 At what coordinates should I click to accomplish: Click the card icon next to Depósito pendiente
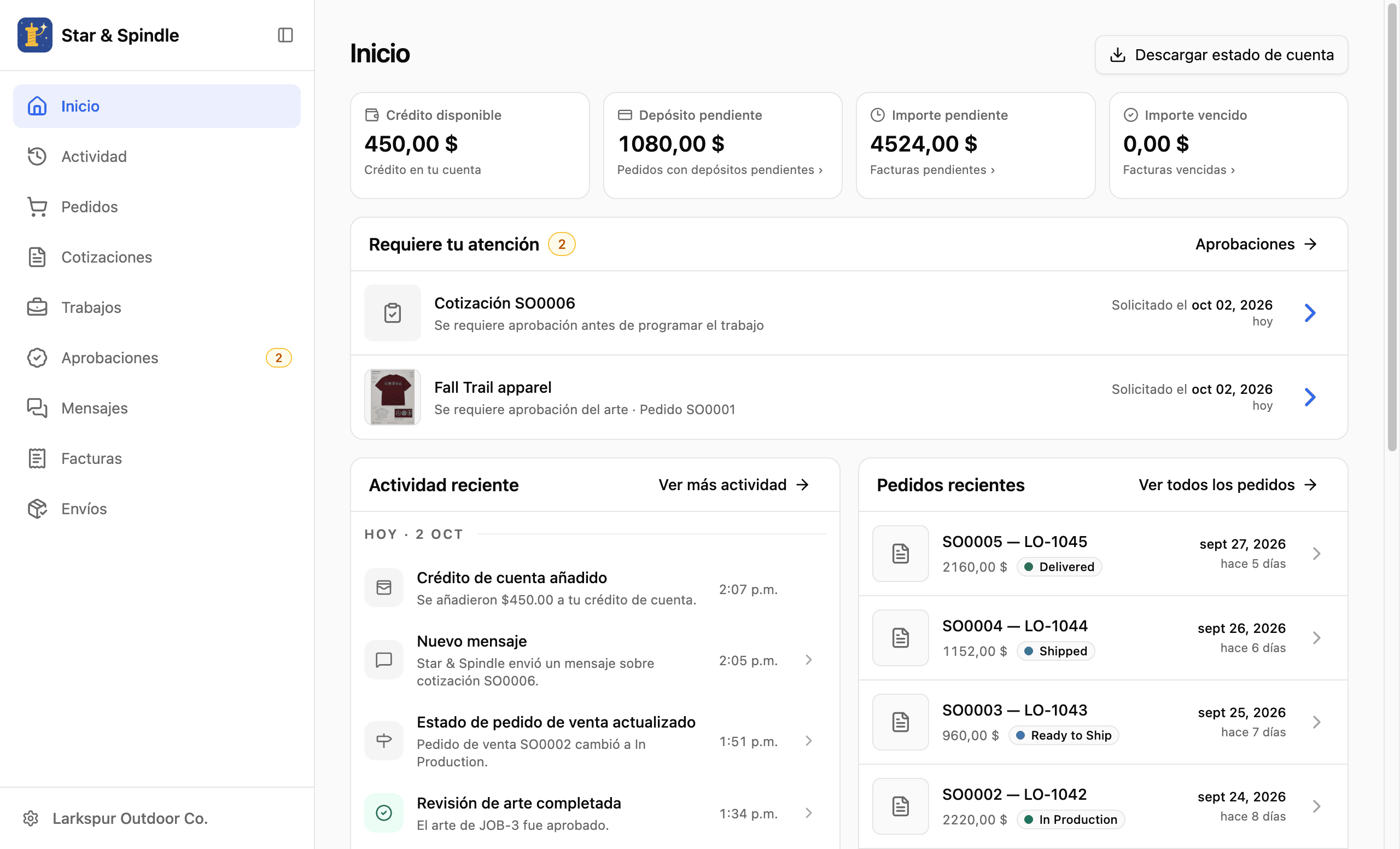coord(625,115)
